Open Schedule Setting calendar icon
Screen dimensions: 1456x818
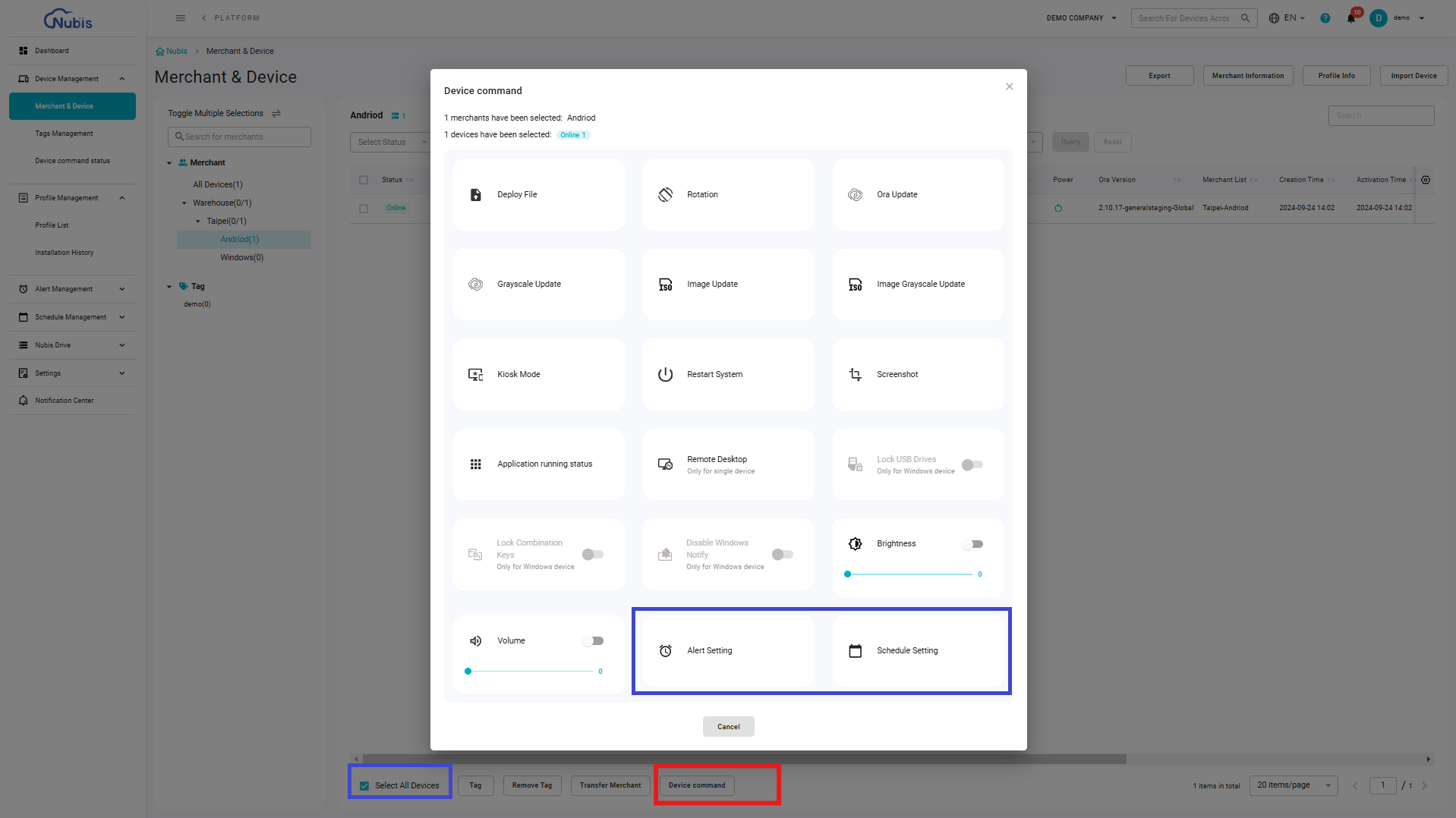pos(855,650)
